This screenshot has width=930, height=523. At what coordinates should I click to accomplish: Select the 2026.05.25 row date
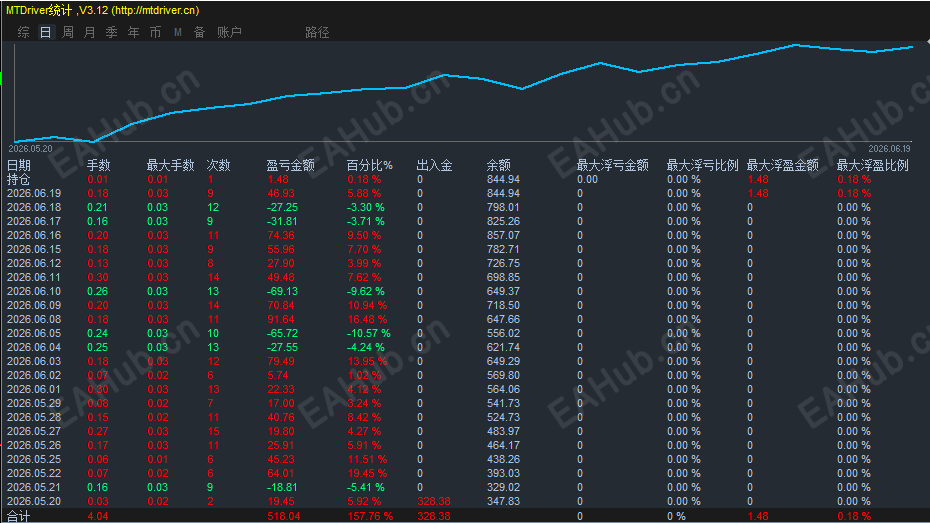pyautogui.click(x=34, y=459)
